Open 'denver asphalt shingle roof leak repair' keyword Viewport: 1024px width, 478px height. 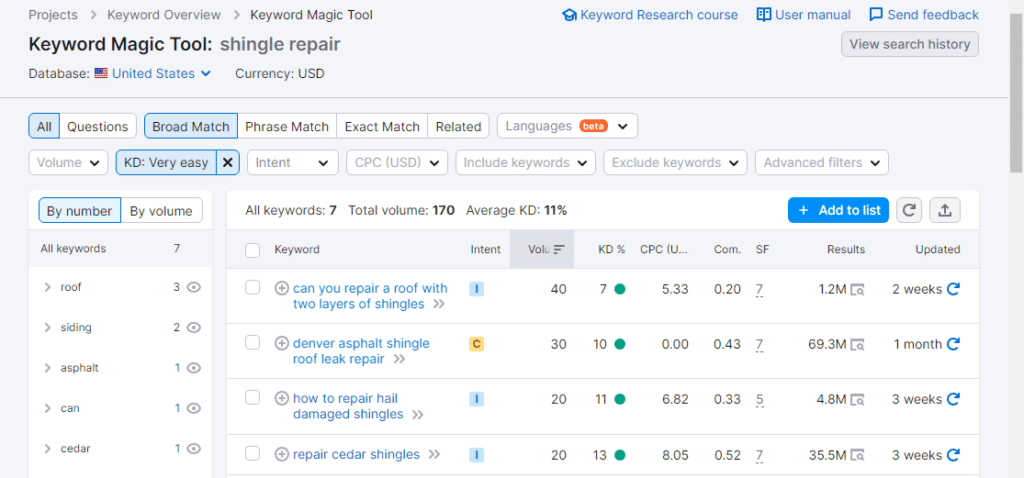tap(361, 351)
